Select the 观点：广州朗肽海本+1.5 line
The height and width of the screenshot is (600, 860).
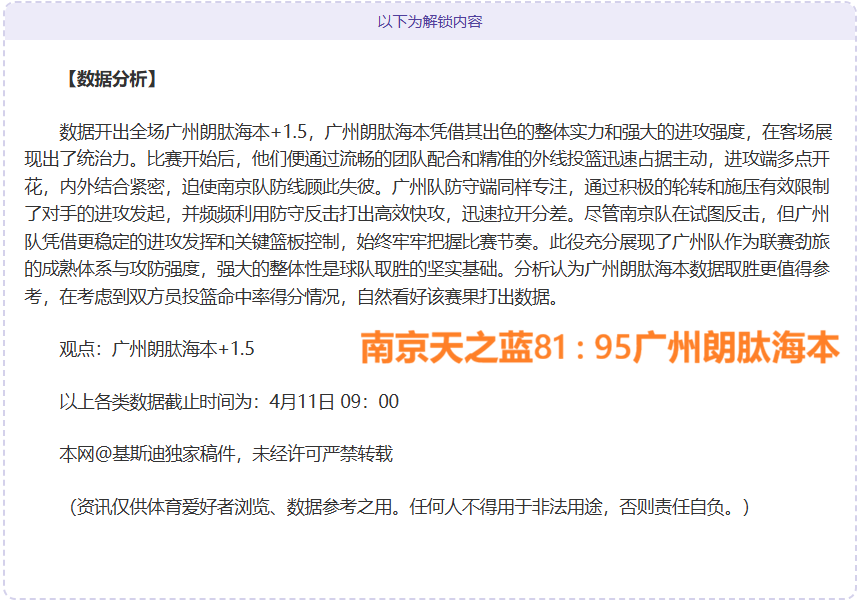pos(157,349)
